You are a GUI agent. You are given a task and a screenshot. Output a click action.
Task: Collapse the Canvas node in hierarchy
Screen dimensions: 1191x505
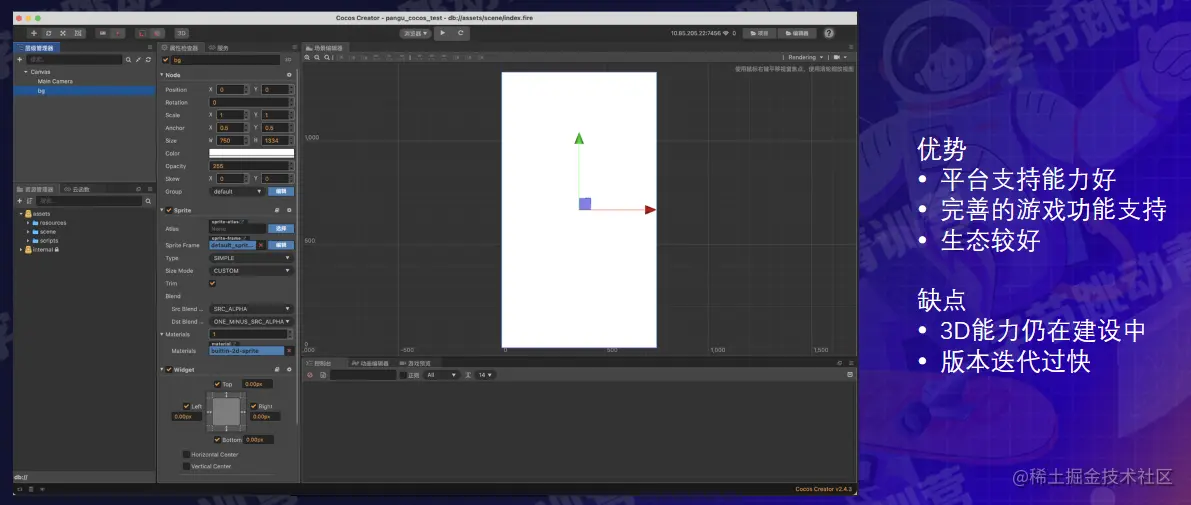[25, 71]
